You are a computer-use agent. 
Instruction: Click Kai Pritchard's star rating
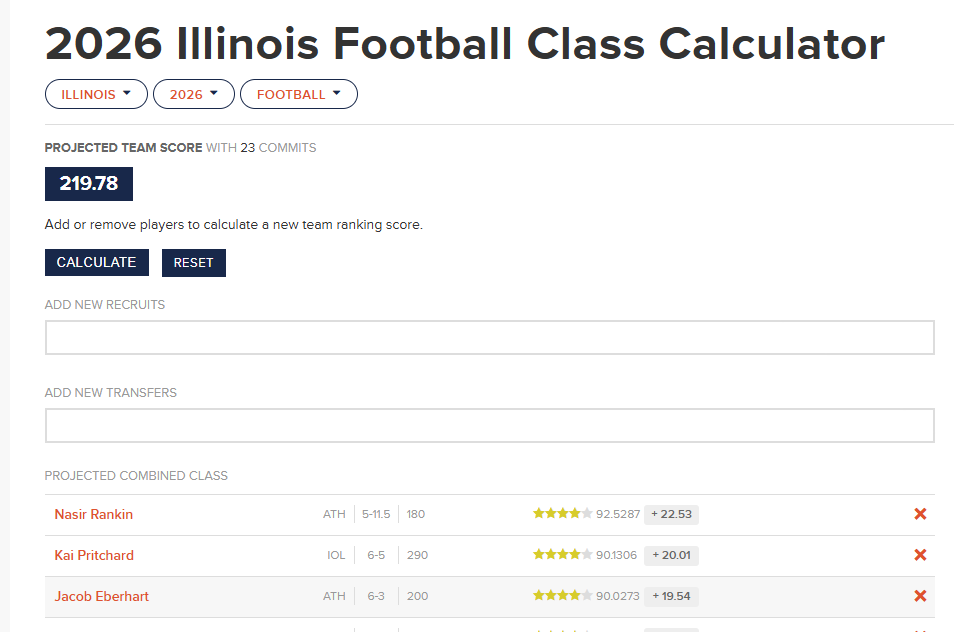pos(562,555)
